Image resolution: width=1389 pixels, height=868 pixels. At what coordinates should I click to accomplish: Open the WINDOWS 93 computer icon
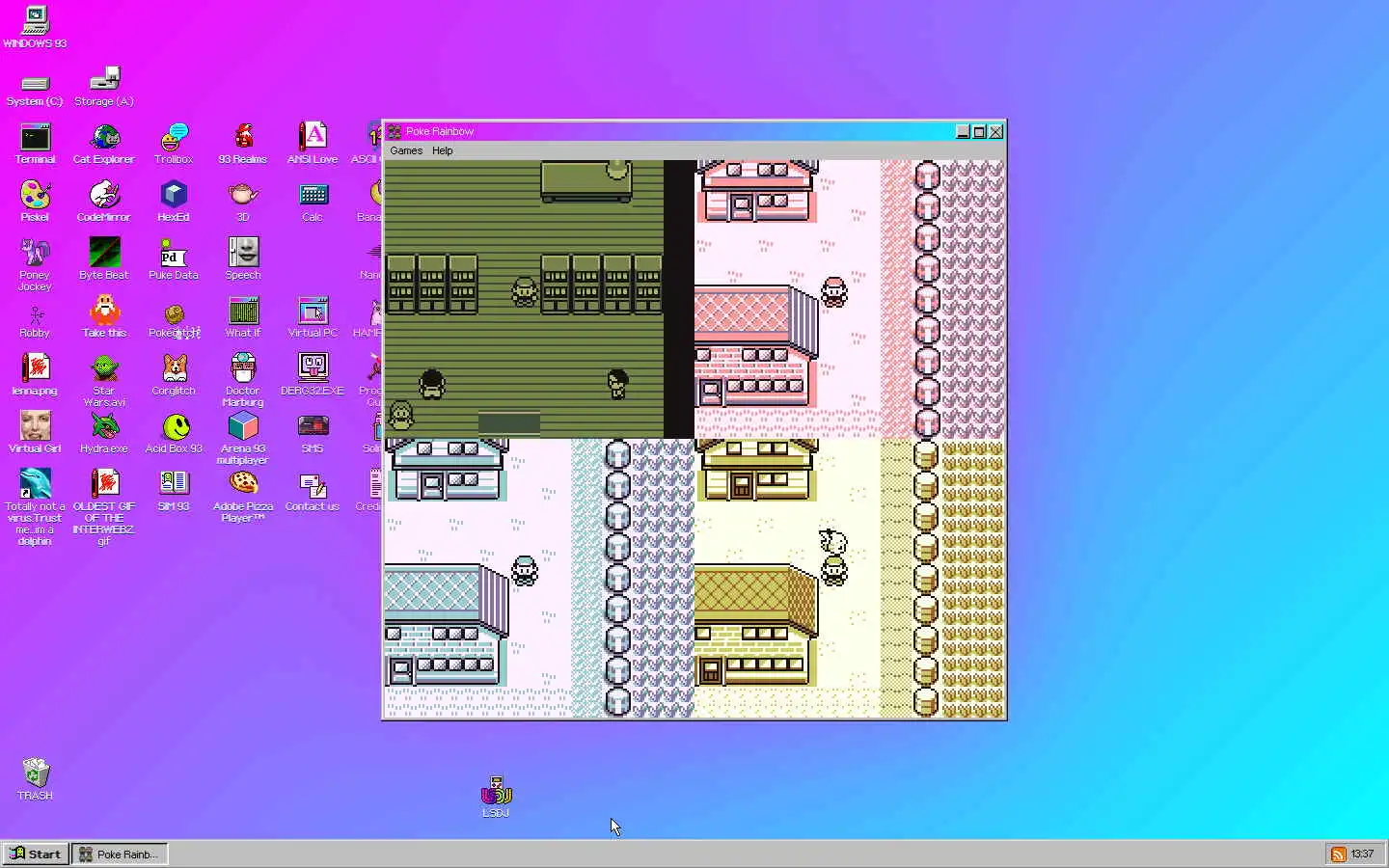point(35,28)
